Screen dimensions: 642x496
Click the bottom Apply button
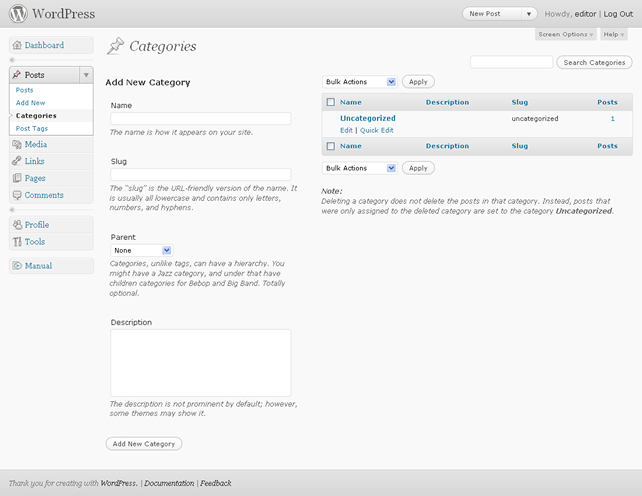[x=418, y=168]
